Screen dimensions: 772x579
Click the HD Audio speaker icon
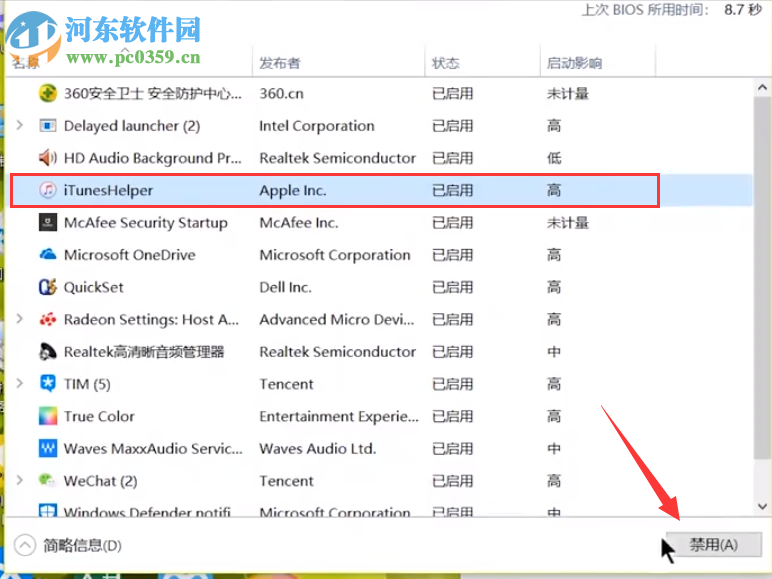tap(48, 158)
